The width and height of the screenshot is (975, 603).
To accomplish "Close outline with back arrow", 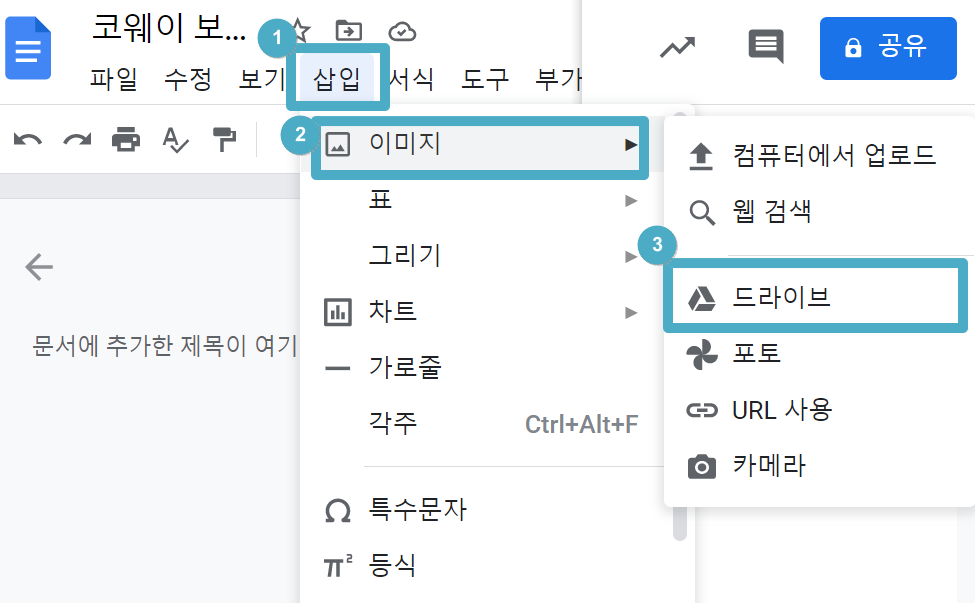I will 39,267.
